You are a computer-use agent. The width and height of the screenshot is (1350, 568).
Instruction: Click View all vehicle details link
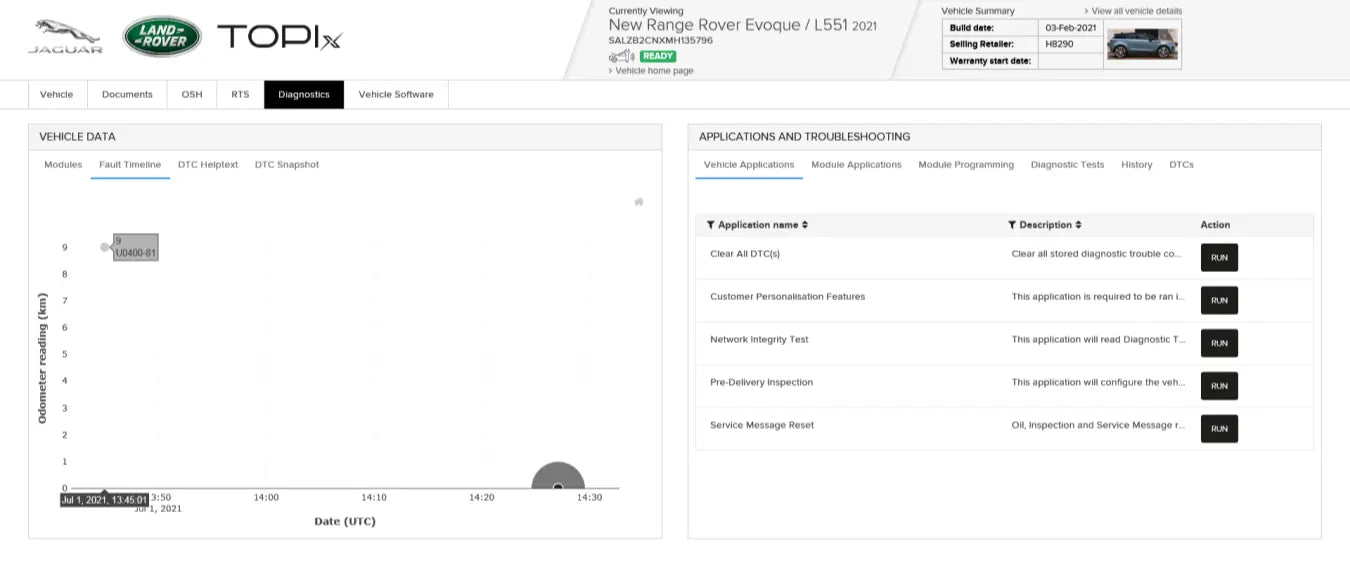1135,11
